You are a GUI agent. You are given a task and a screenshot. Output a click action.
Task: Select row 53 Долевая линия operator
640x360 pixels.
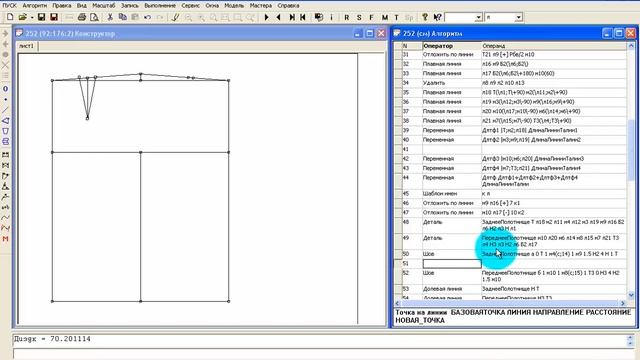pos(452,289)
